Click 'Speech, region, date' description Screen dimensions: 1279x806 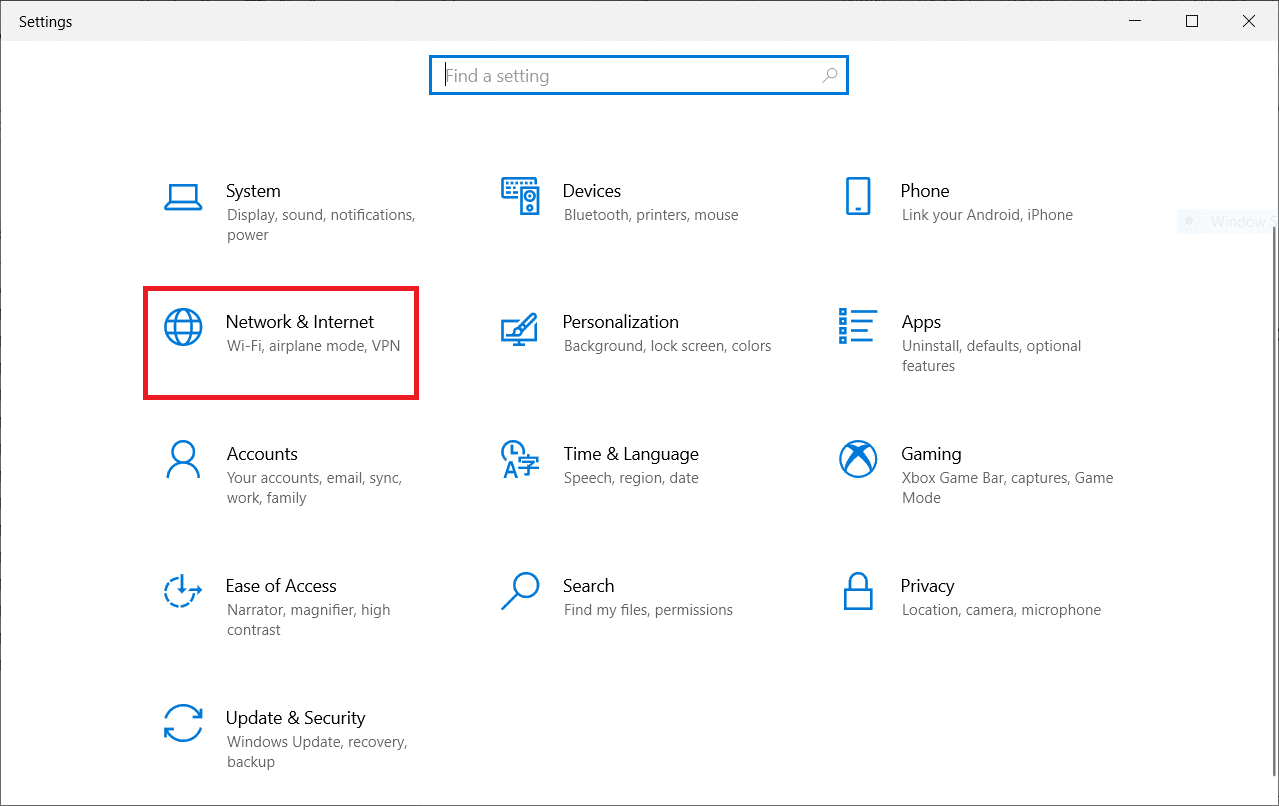[x=631, y=478]
